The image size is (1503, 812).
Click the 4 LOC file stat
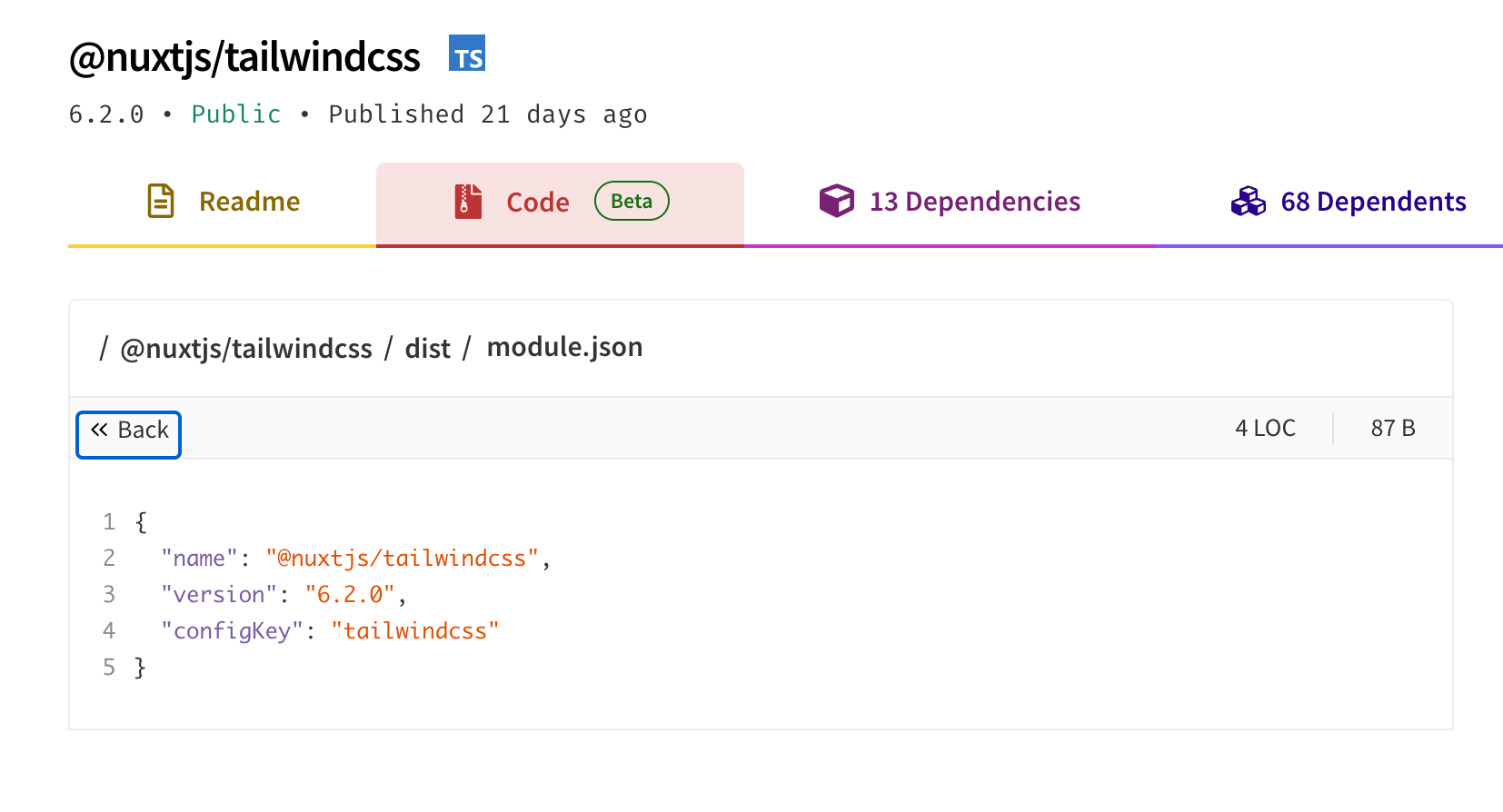click(1265, 428)
